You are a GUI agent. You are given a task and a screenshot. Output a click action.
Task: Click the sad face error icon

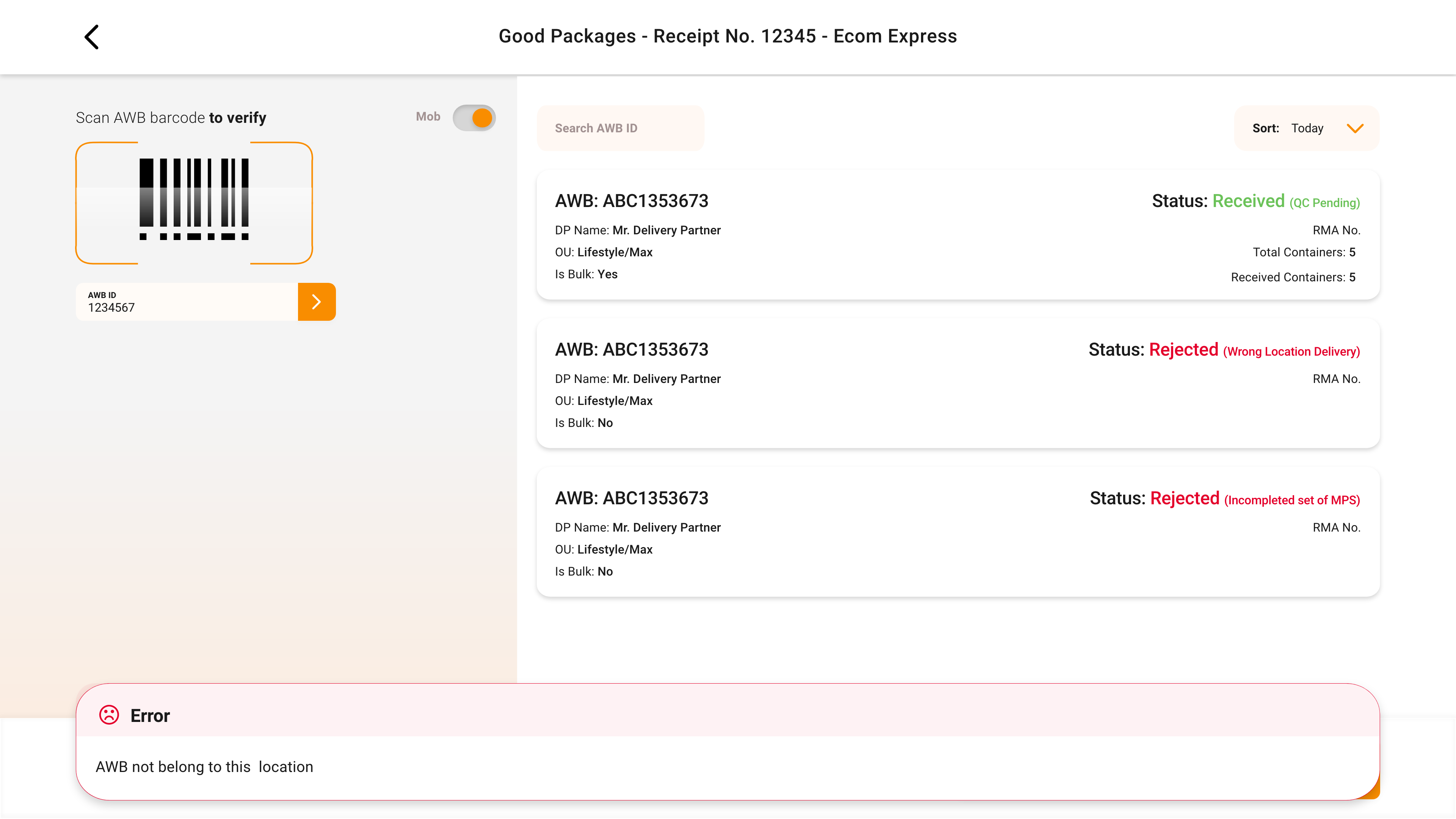point(108,715)
